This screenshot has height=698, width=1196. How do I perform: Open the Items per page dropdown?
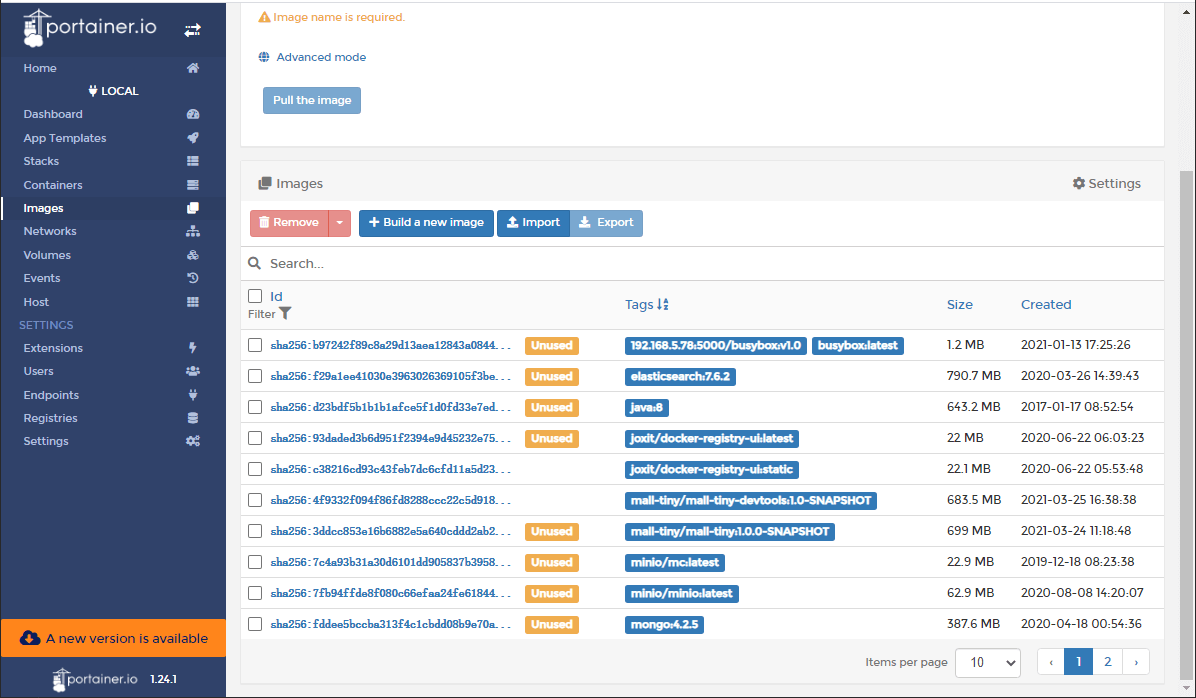987,662
